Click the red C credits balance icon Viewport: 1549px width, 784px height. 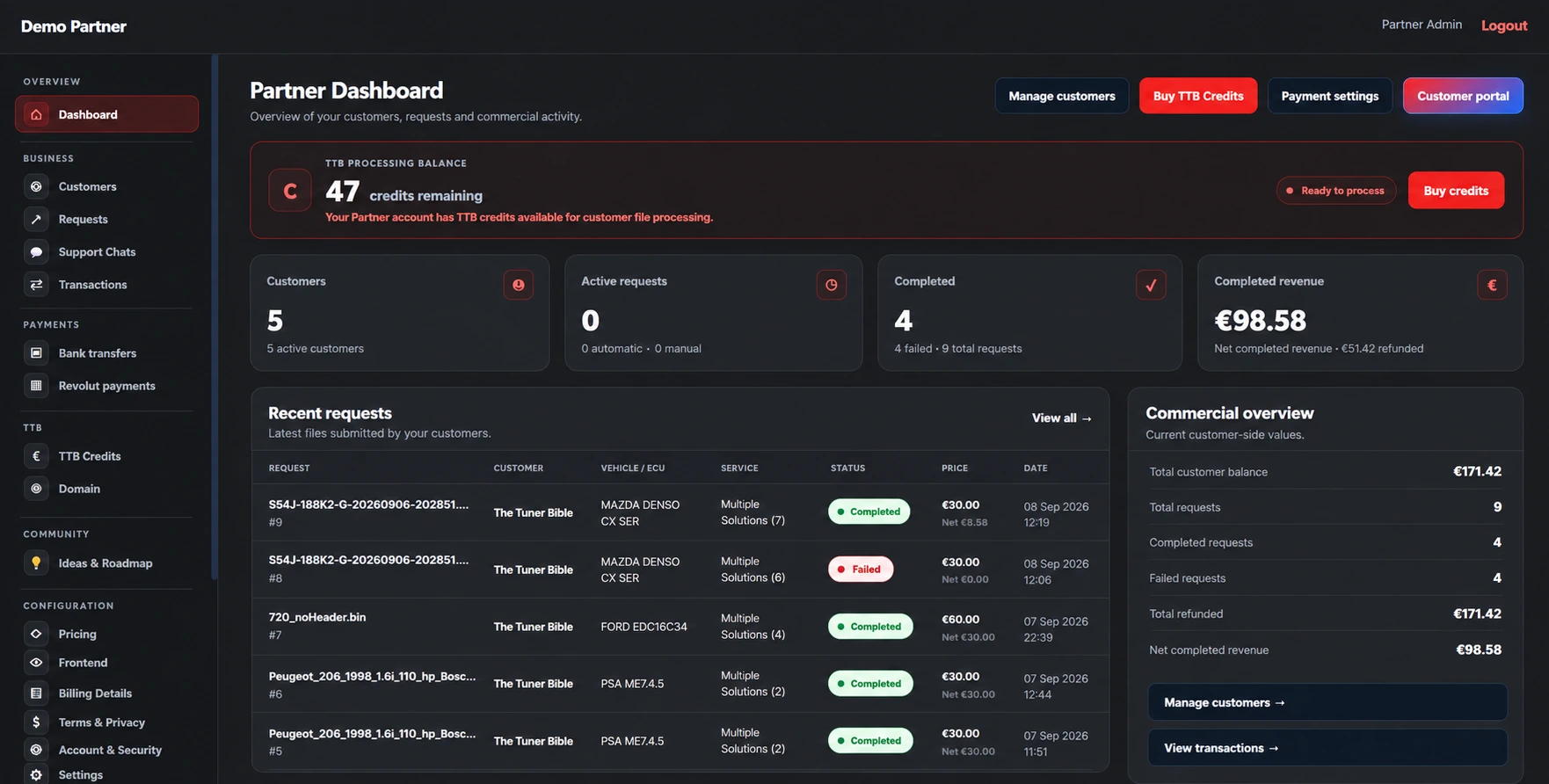pos(290,191)
